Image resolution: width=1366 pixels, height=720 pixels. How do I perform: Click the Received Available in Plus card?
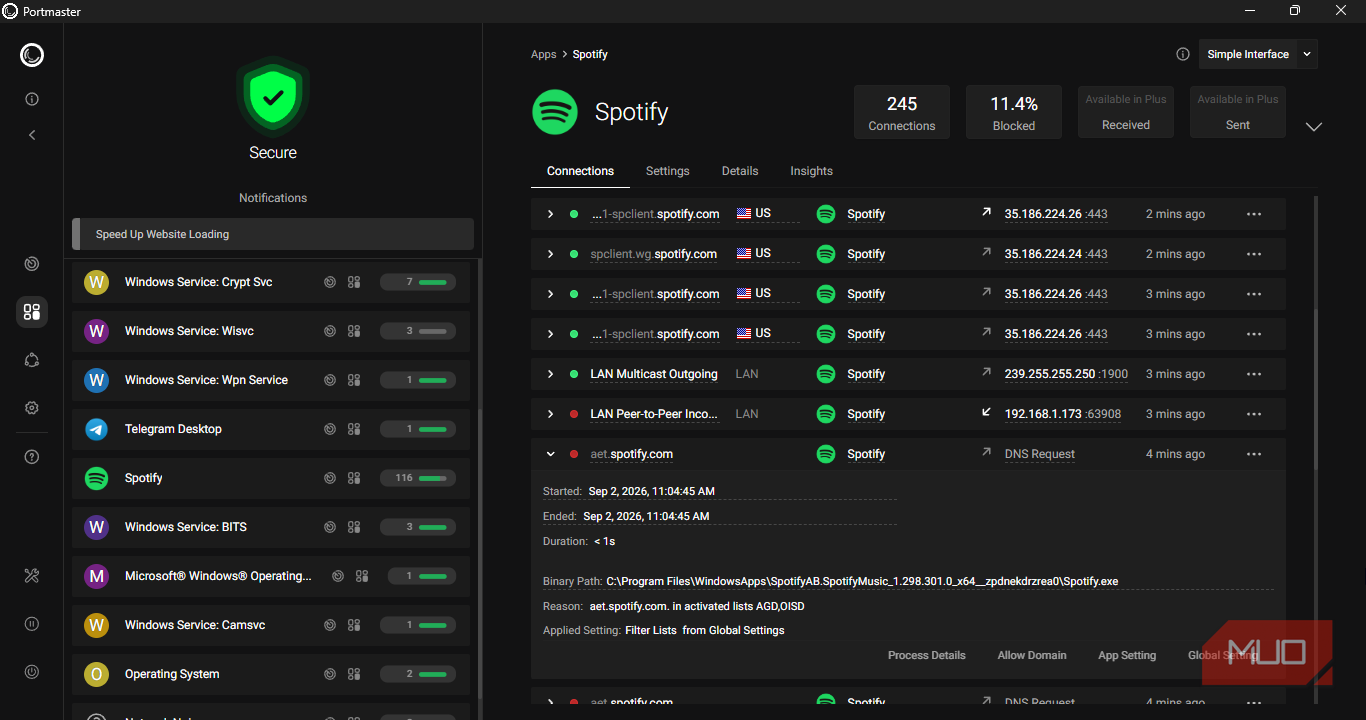[x=1126, y=112]
